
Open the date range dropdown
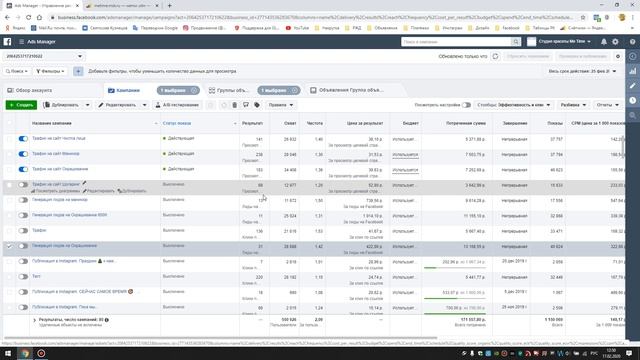pos(582,71)
